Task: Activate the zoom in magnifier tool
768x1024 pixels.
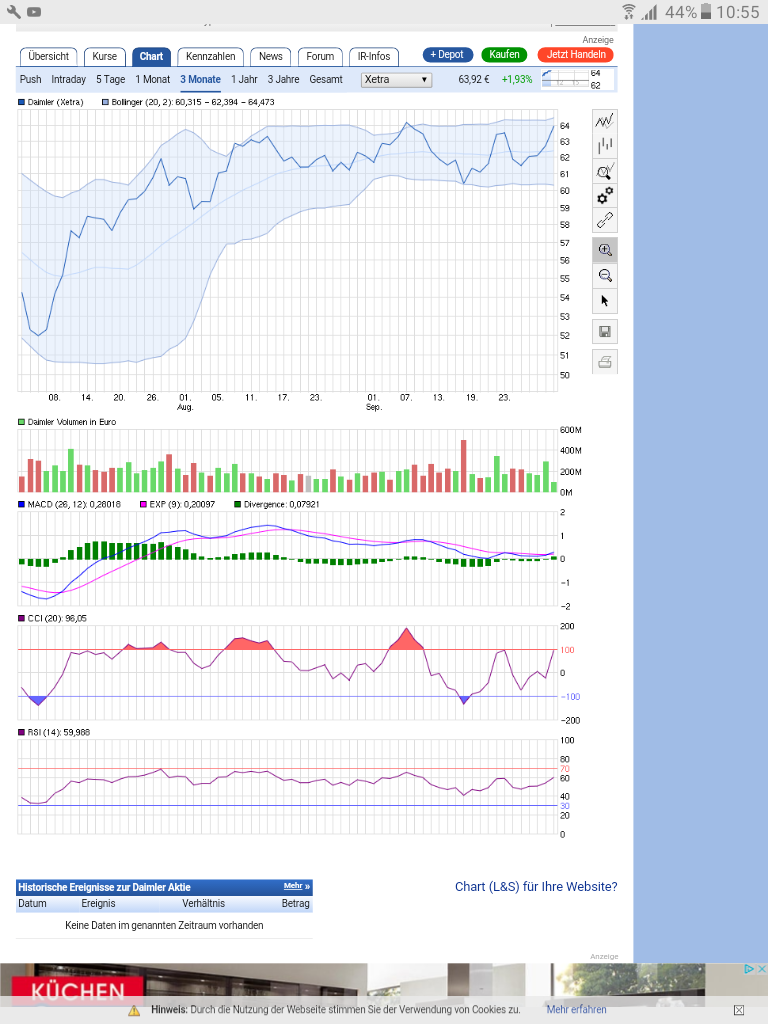Action: point(605,250)
